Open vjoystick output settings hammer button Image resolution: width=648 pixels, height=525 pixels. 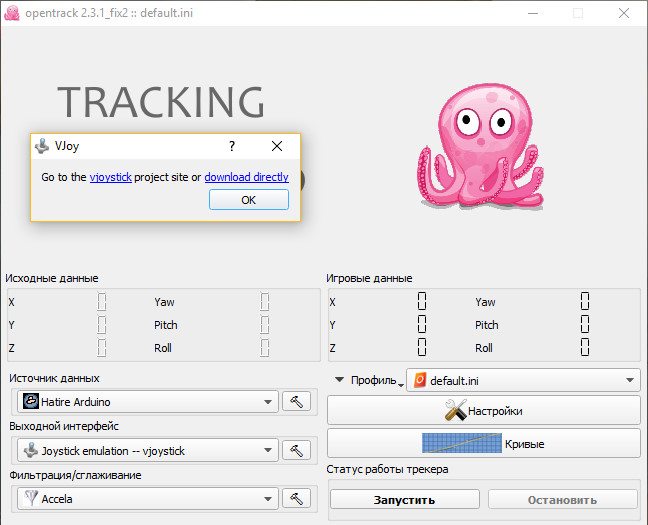(296, 450)
